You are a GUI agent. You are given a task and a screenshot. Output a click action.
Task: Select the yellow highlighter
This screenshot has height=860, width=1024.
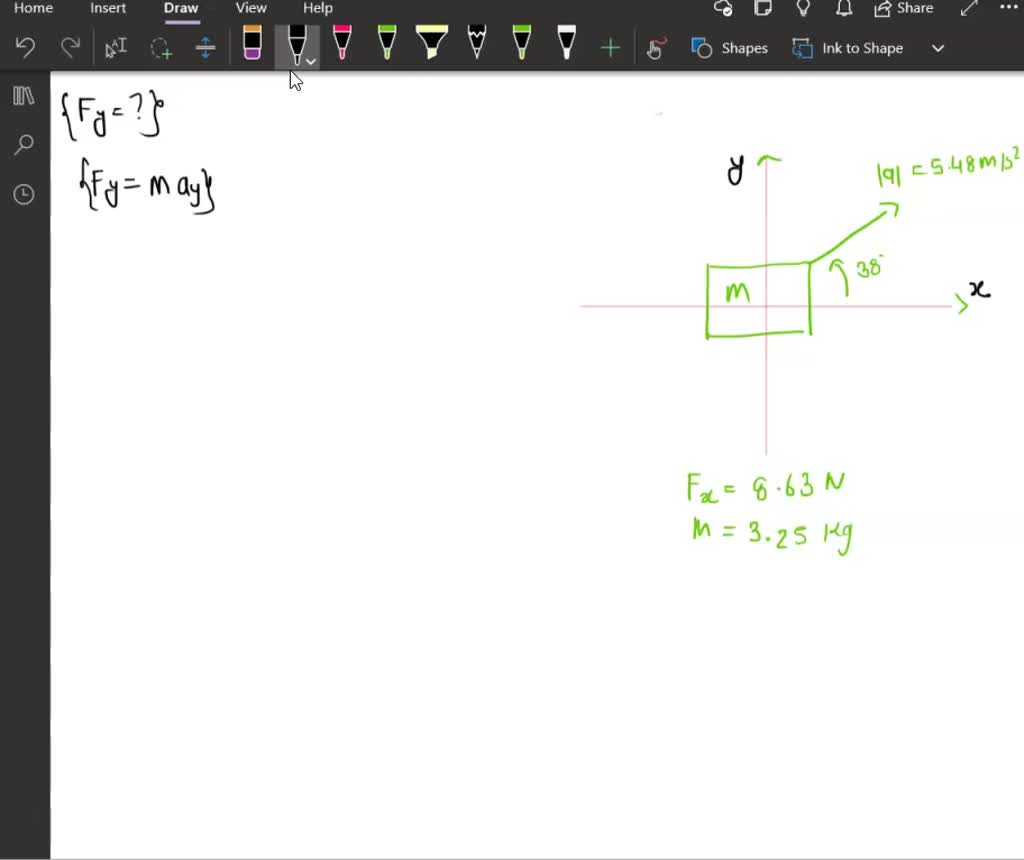(432, 47)
